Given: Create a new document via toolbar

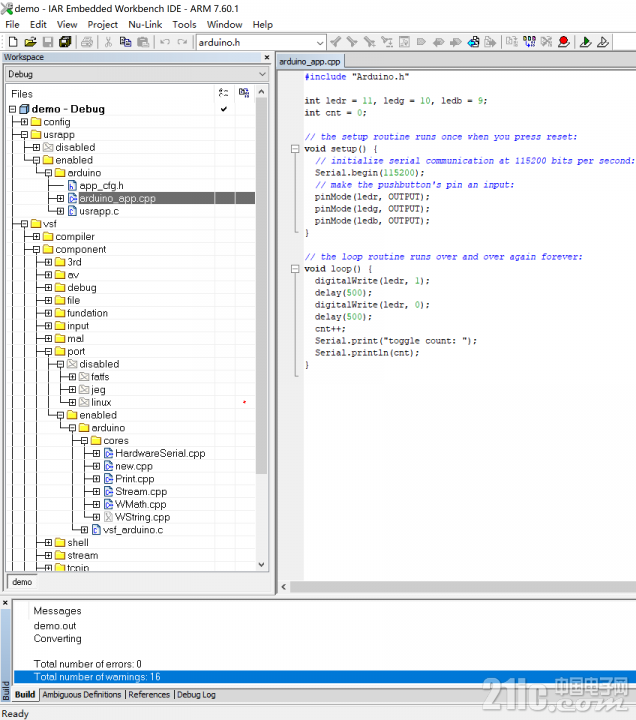Looking at the screenshot, I should (13, 42).
